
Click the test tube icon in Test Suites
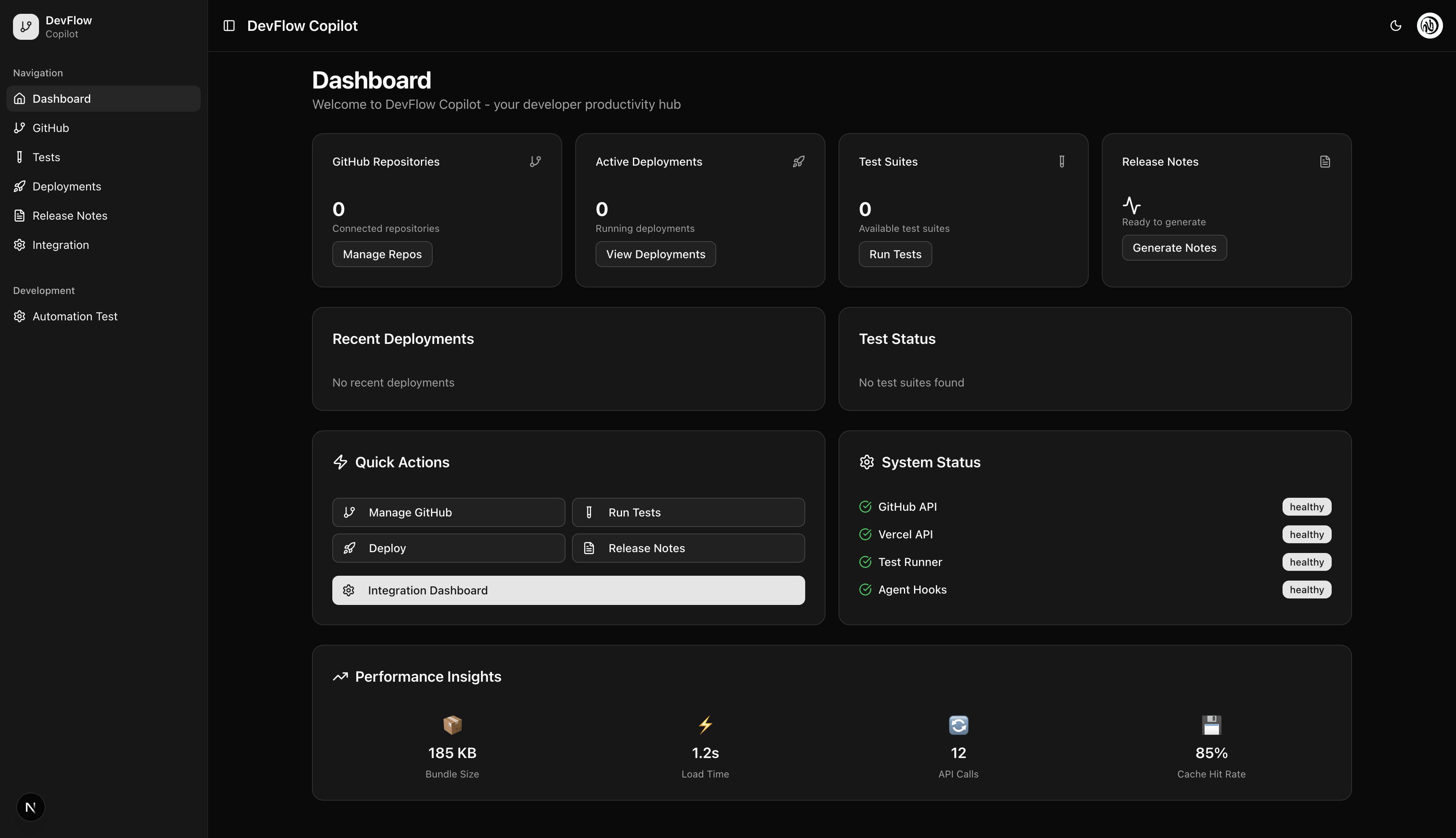pos(1062,162)
